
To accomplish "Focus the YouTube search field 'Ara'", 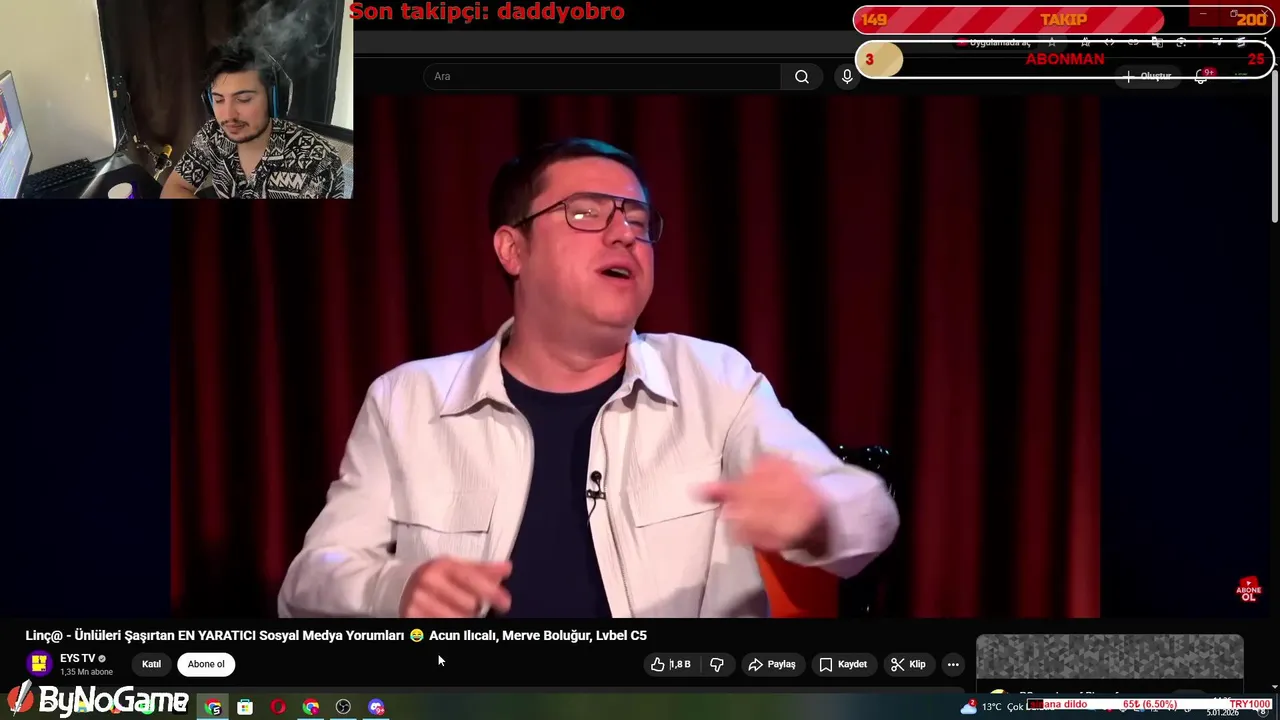I will [603, 77].
